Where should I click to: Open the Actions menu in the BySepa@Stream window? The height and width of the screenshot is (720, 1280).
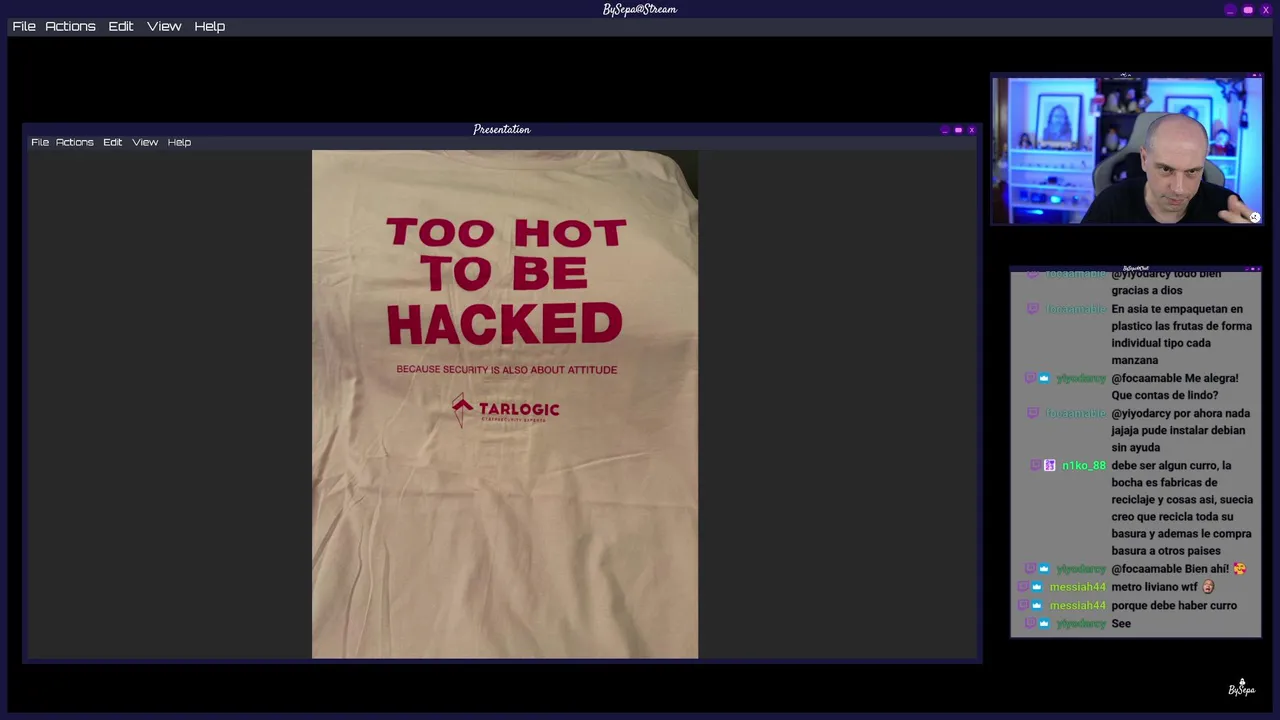point(70,26)
